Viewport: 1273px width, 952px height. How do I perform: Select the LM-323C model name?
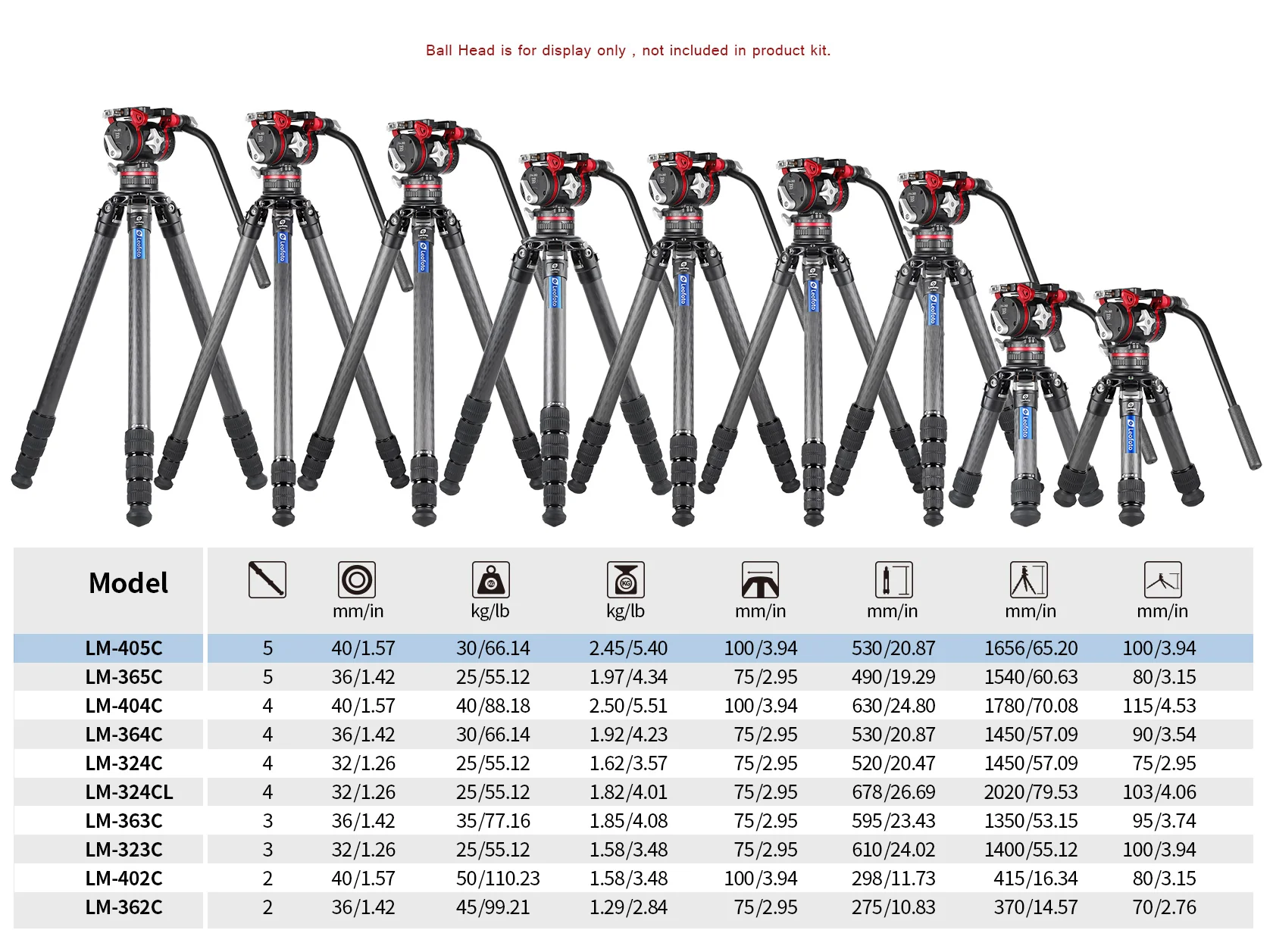(124, 850)
